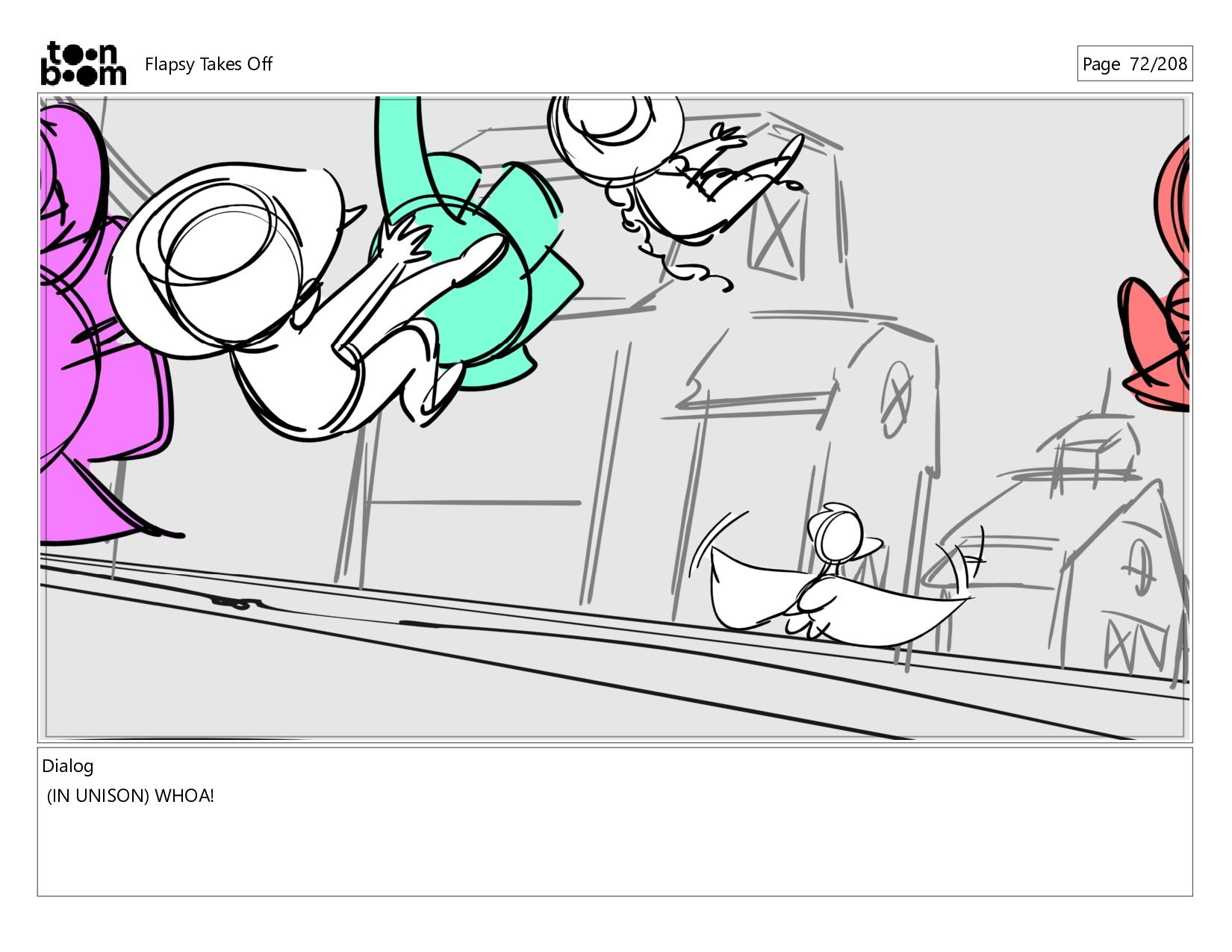Click the '(IN UNISON) WHOA!' dialog text

pos(131,796)
